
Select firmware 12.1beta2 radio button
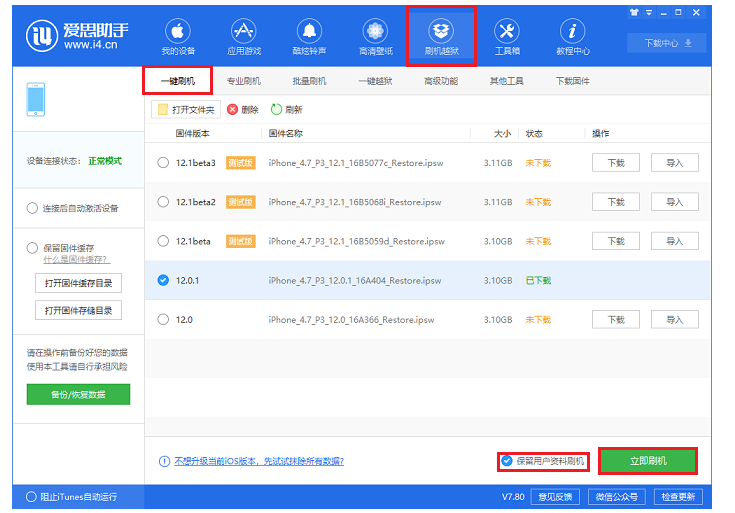(x=163, y=202)
